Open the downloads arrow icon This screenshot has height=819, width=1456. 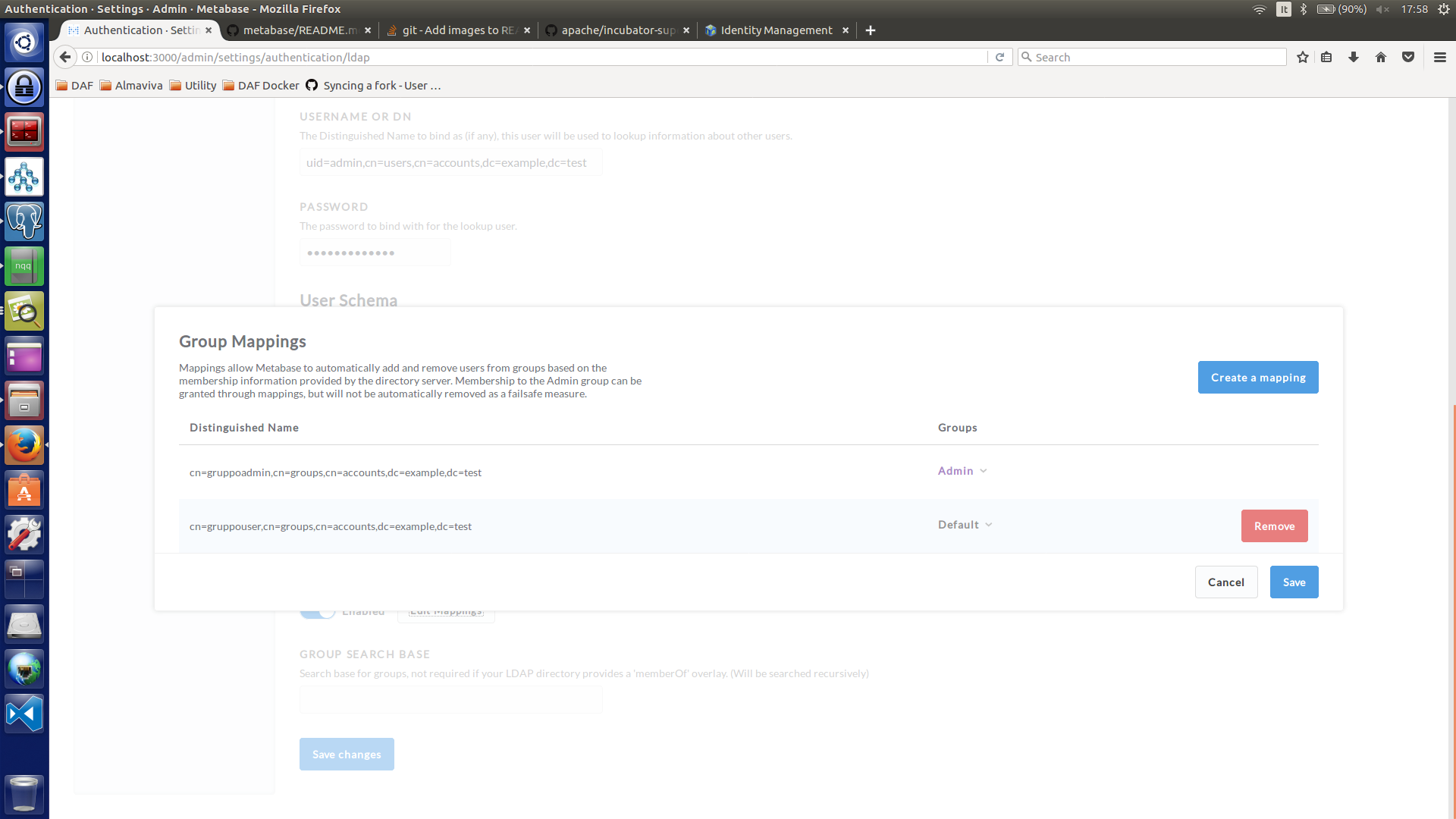coord(1354,57)
